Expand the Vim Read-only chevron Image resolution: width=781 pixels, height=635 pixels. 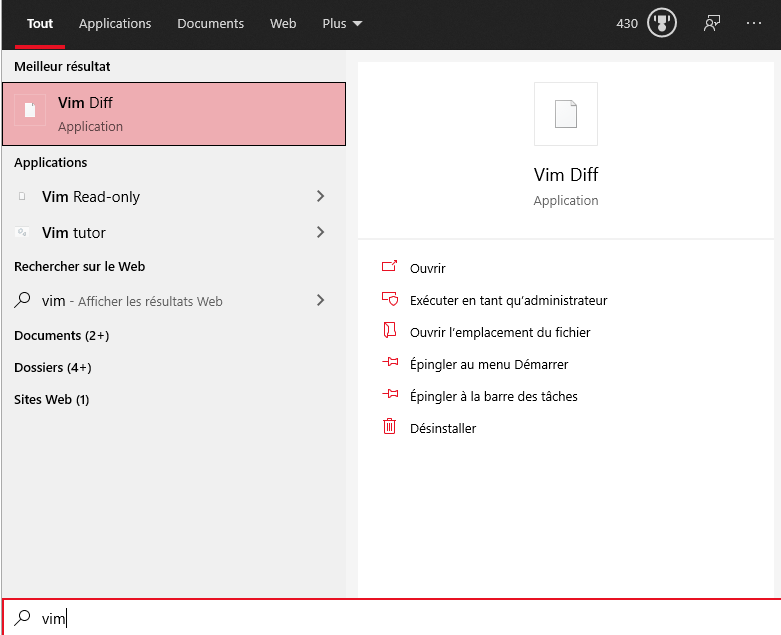(x=320, y=196)
